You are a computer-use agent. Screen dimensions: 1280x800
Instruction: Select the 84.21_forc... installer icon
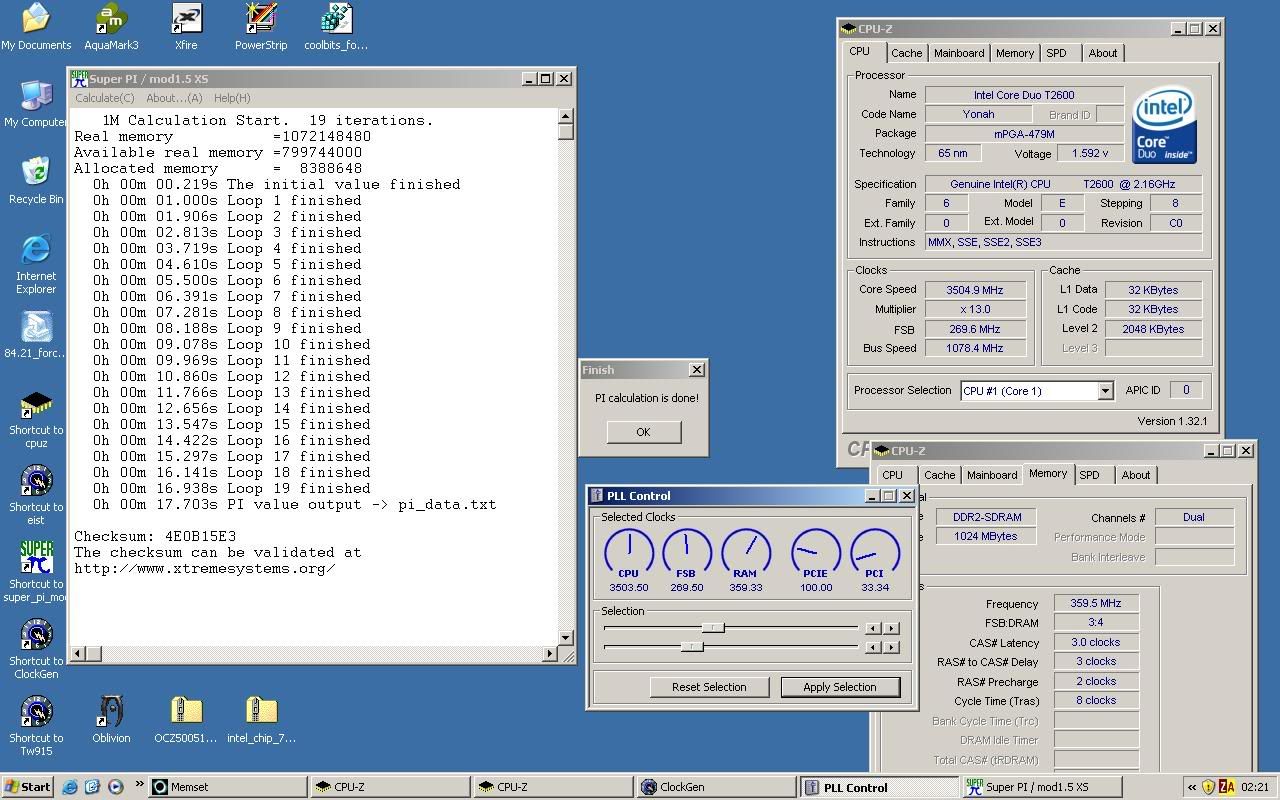click(36, 335)
